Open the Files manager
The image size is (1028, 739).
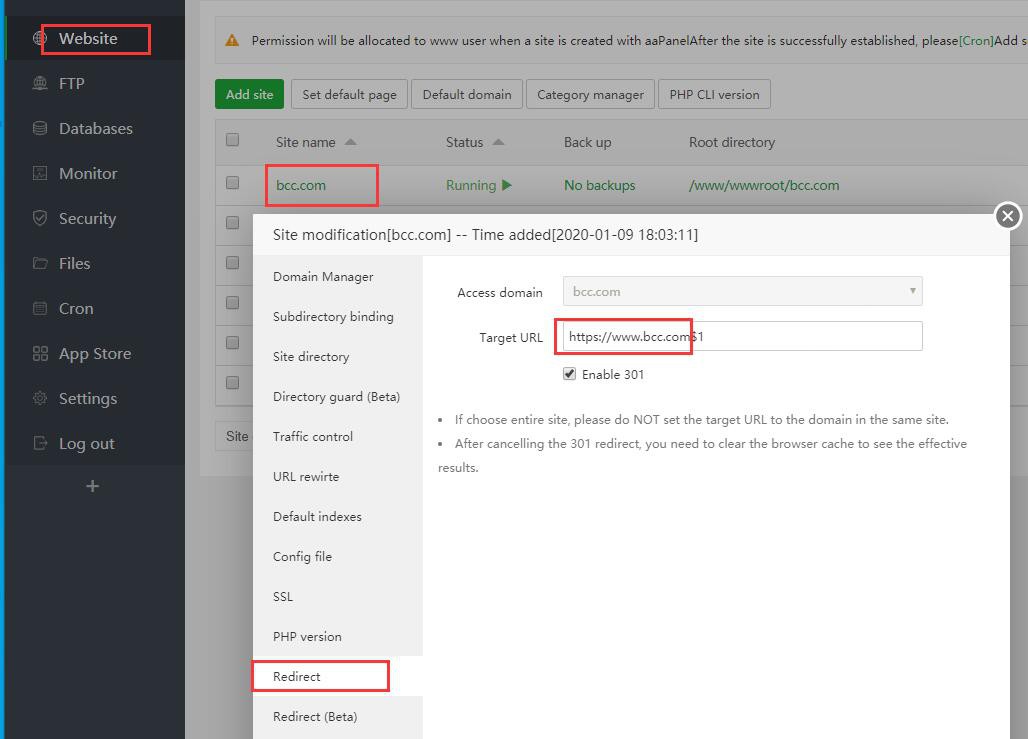click(74, 263)
